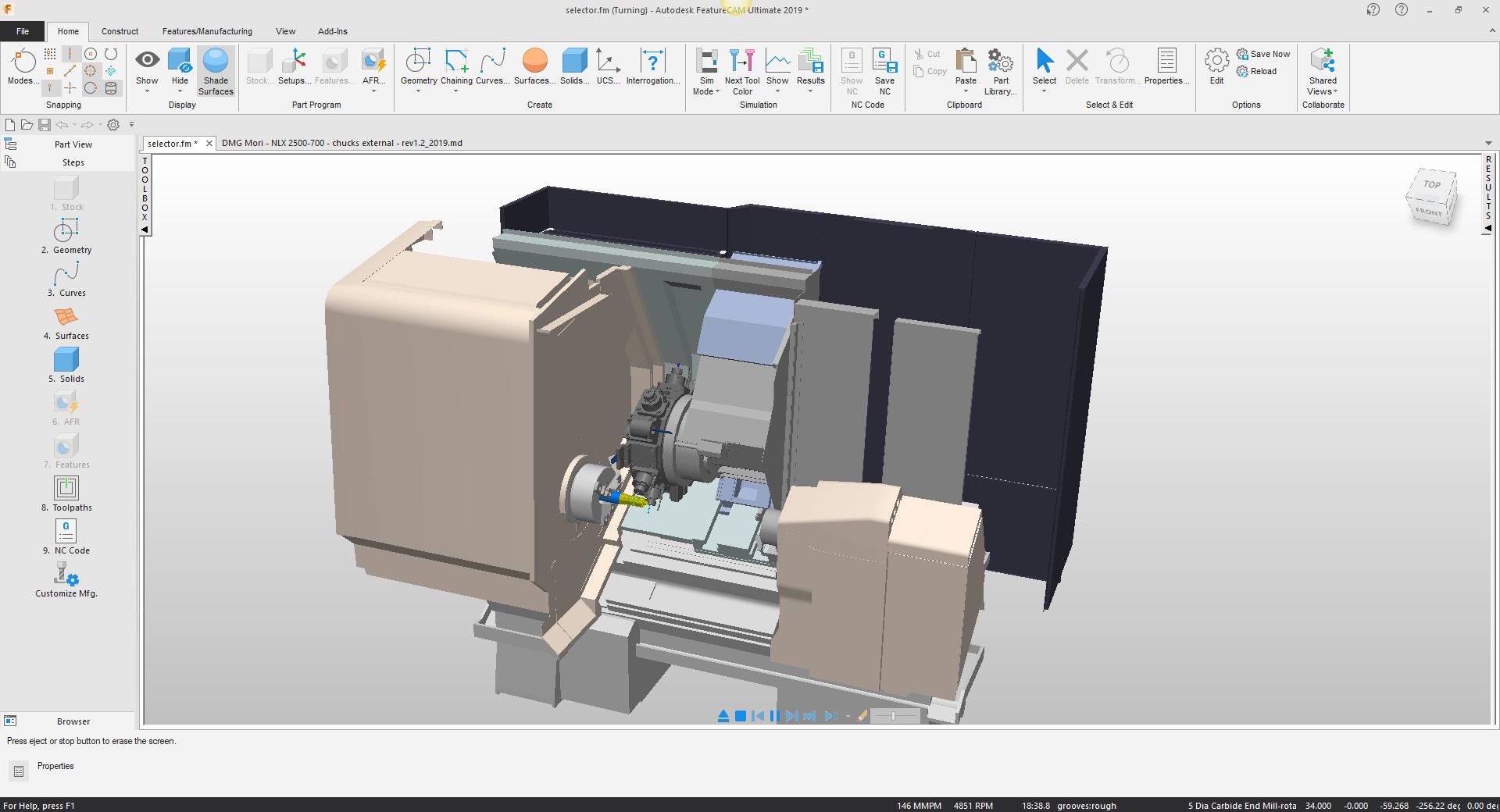Screen dimensions: 1500x812
Task: Open Shared Views
Action: (1323, 72)
